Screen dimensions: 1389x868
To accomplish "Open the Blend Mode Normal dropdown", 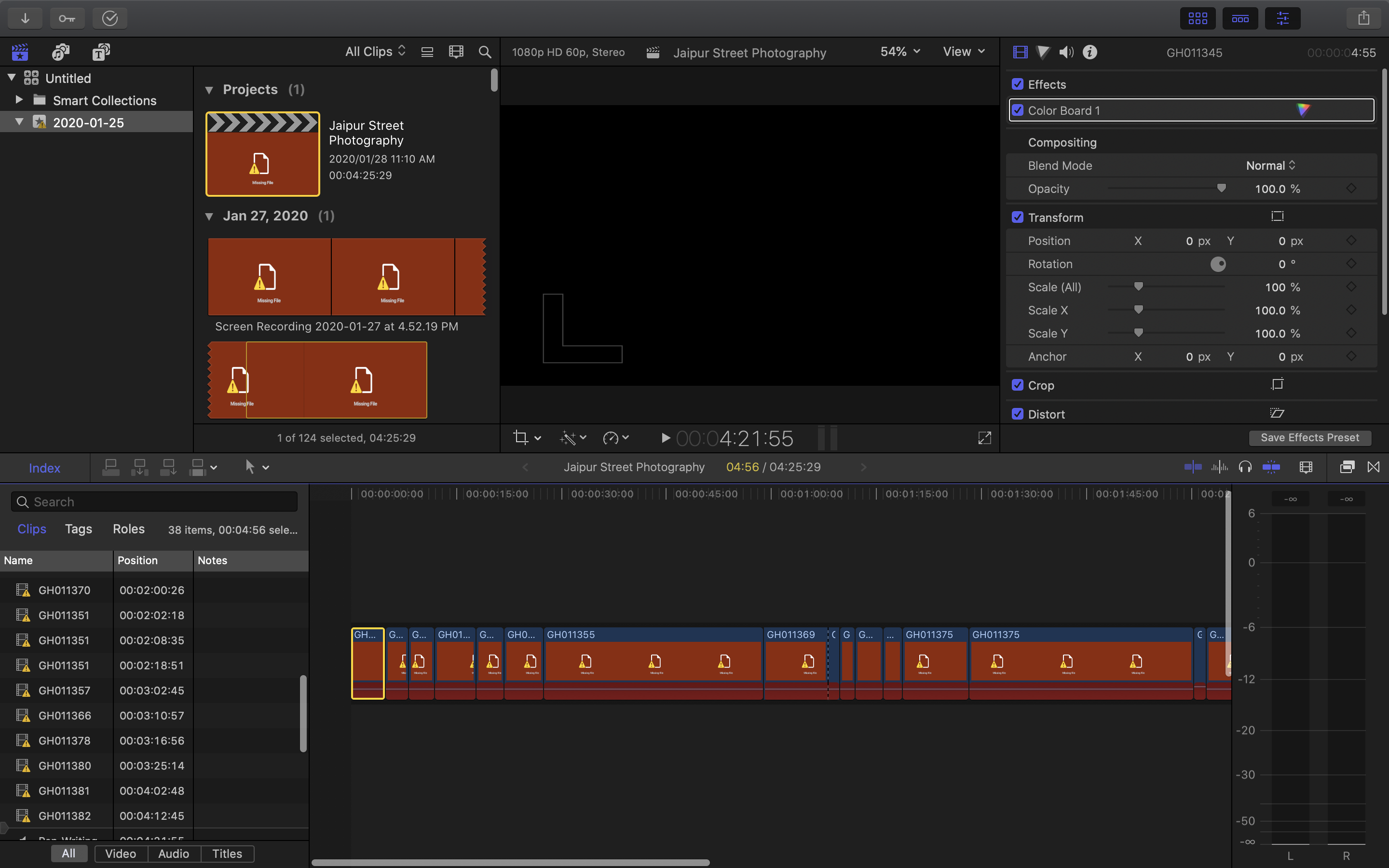I will pyautogui.click(x=1270, y=165).
